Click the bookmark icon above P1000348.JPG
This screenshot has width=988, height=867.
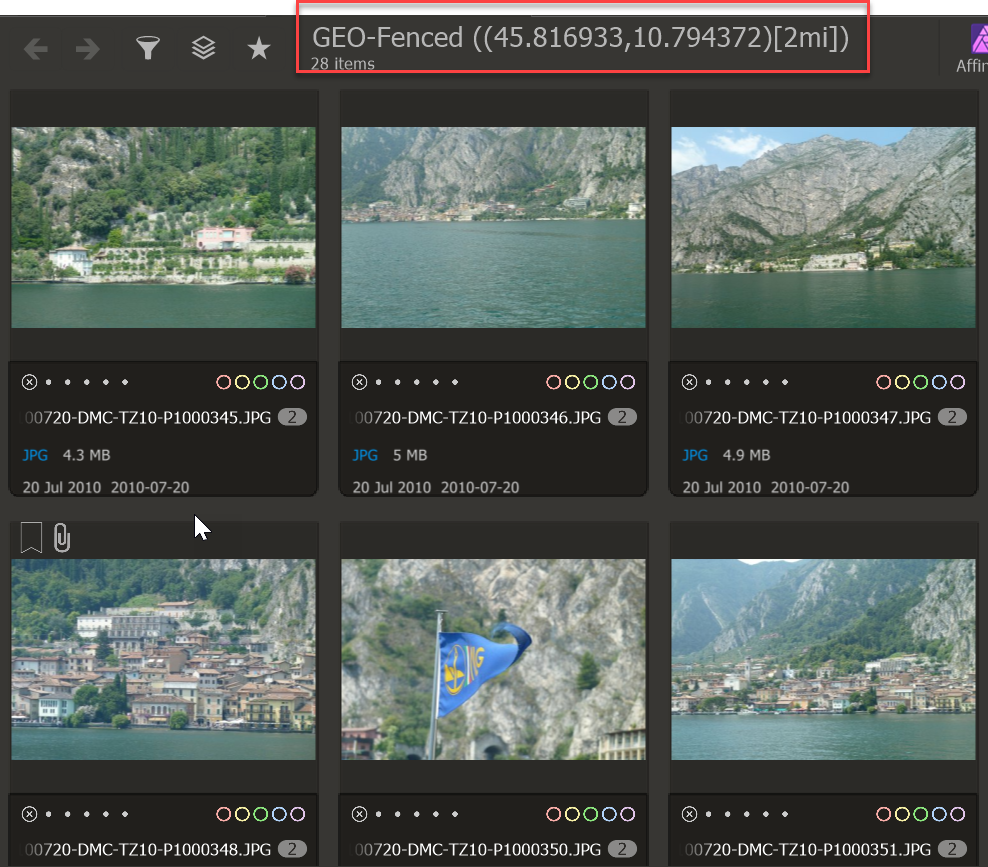32,537
